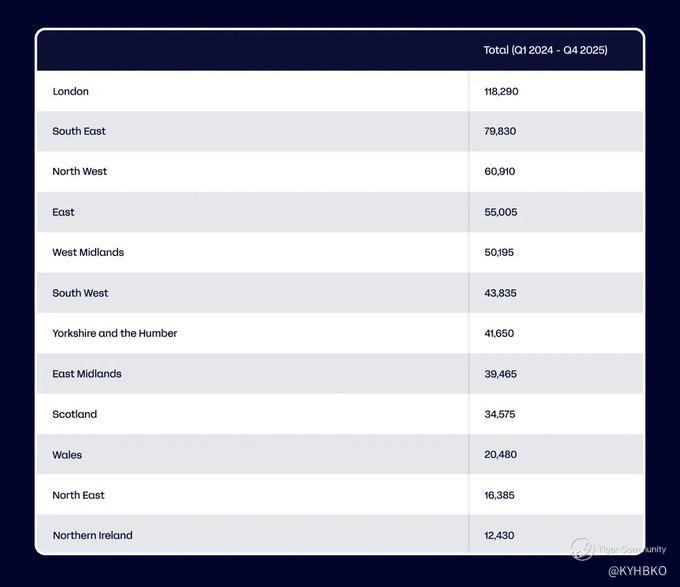The width and height of the screenshot is (680, 587).
Task: Click the Tiger Community watermark text
Action: pyautogui.click(x=631, y=549)
